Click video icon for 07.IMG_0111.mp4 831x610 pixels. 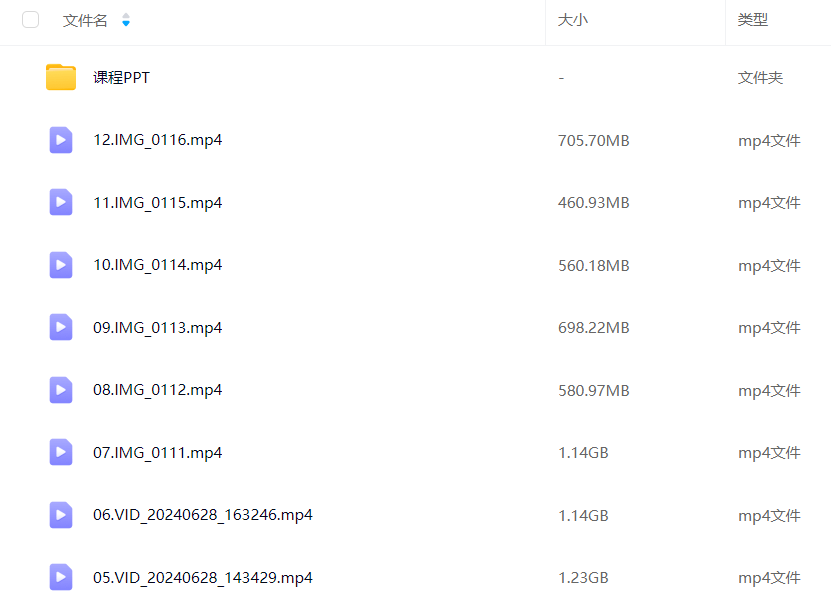click(61, 452)
